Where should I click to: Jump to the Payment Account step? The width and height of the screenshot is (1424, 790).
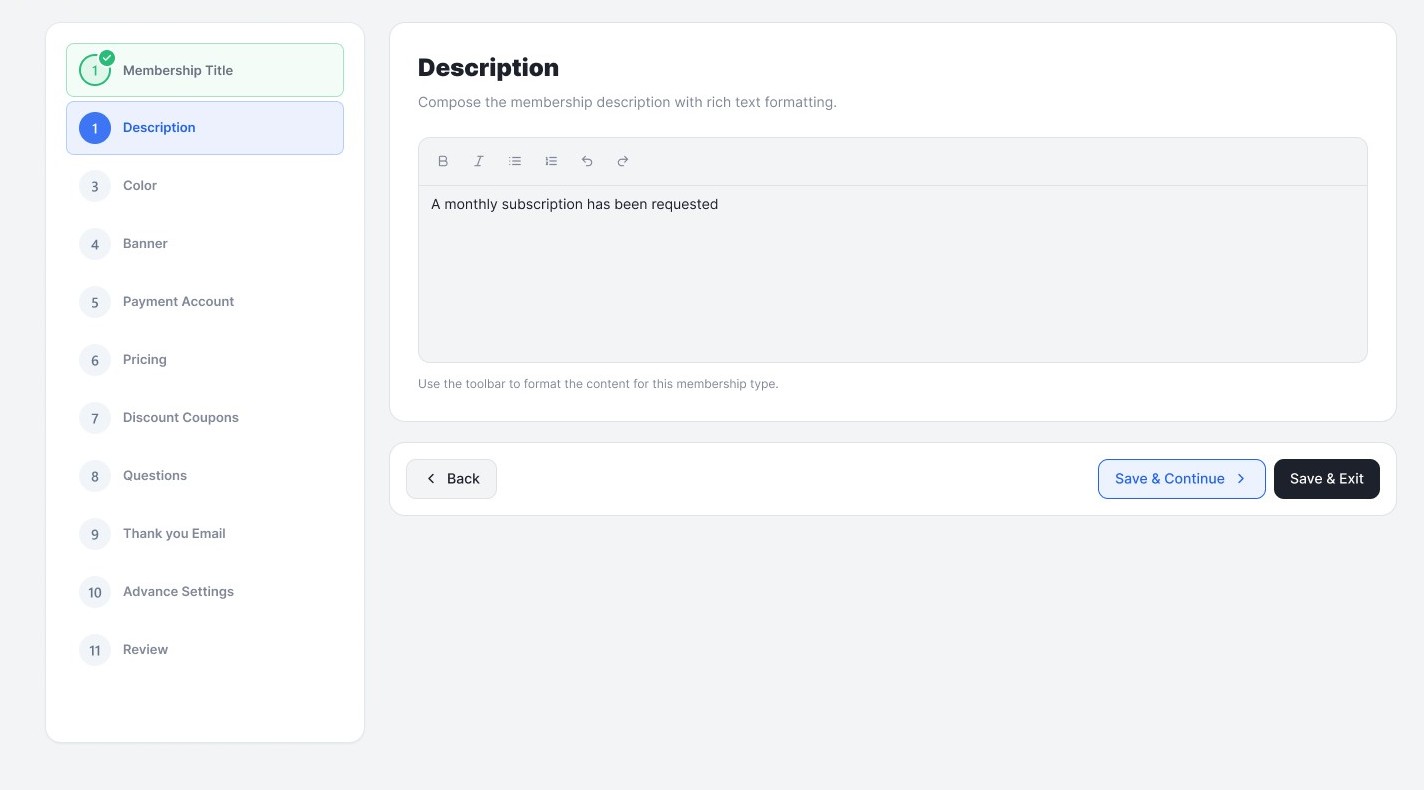[x=205, y=302]
